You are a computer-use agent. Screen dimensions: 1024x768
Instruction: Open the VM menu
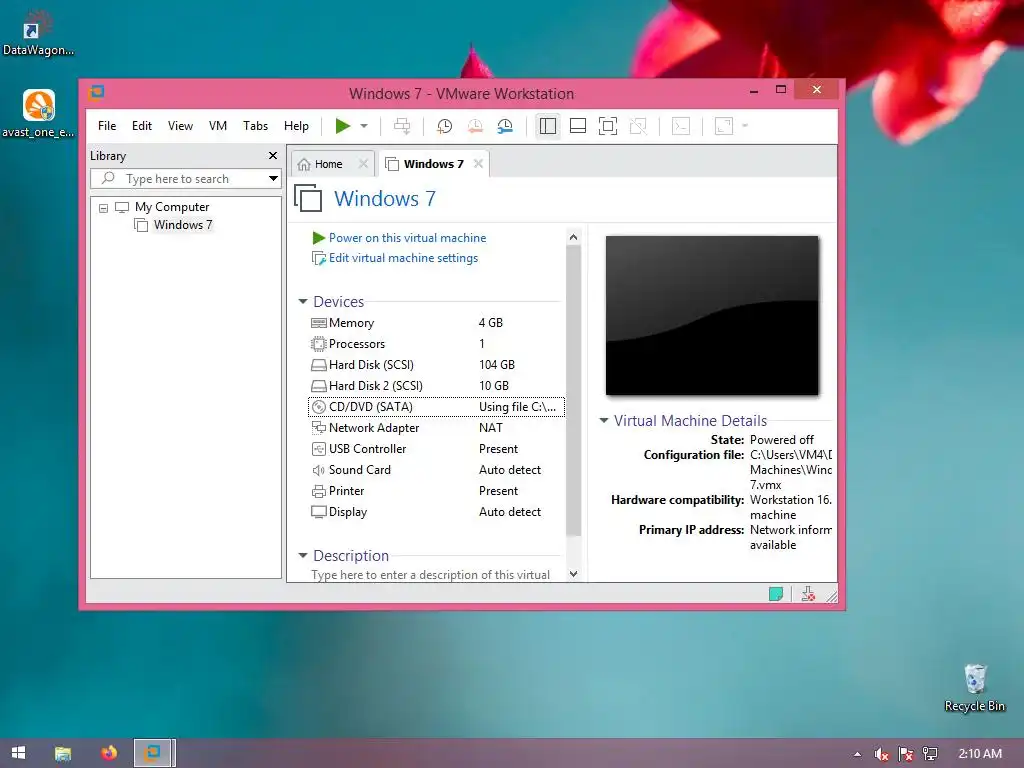coord(217,126)
